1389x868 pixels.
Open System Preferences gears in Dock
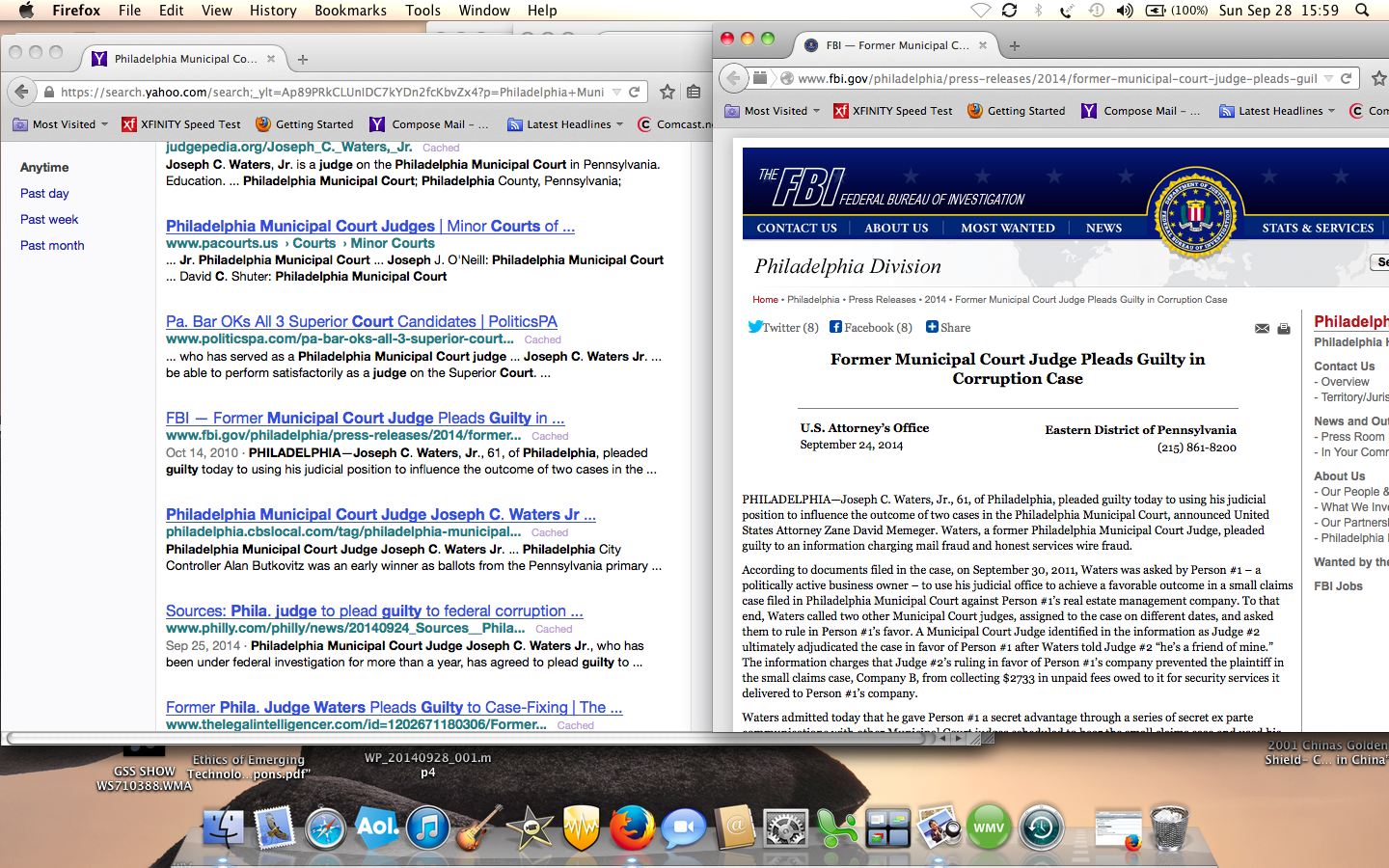click(x=786, y=828)
